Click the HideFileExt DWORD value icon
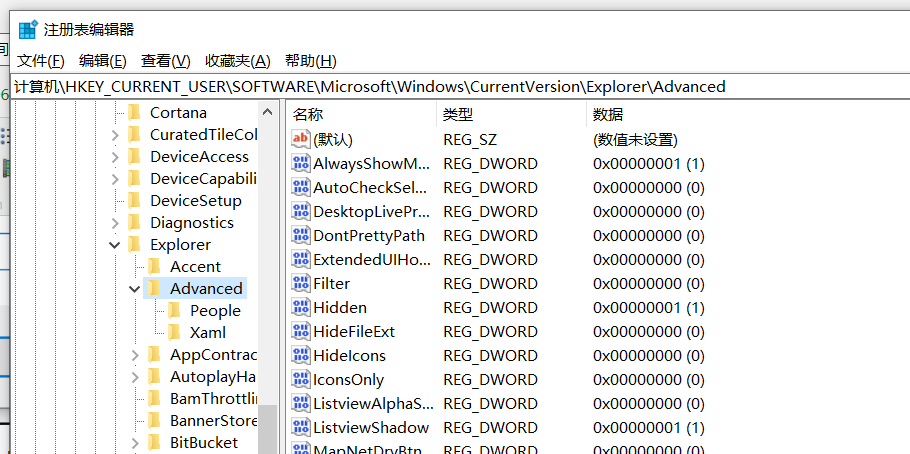 (x=301, y=332)
